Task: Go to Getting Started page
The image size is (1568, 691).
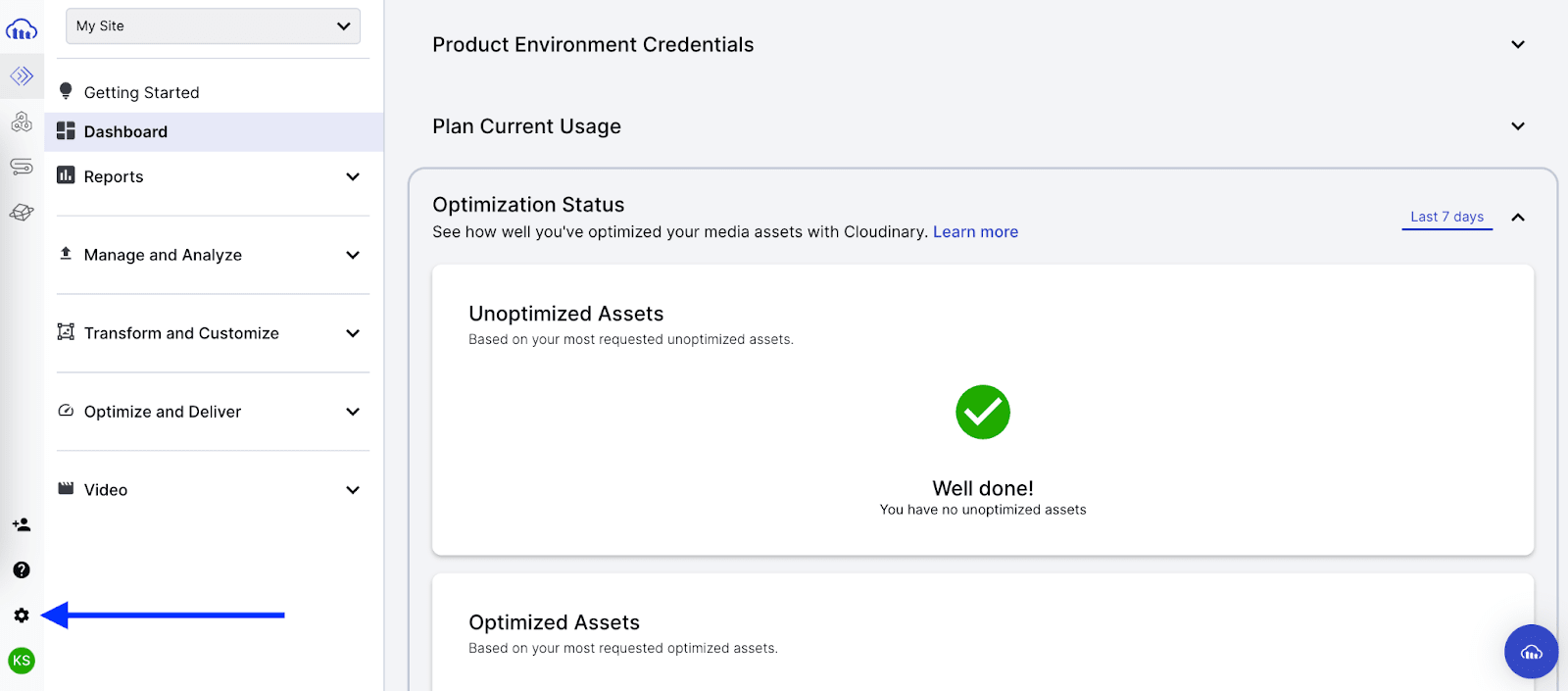Action: 142,92
